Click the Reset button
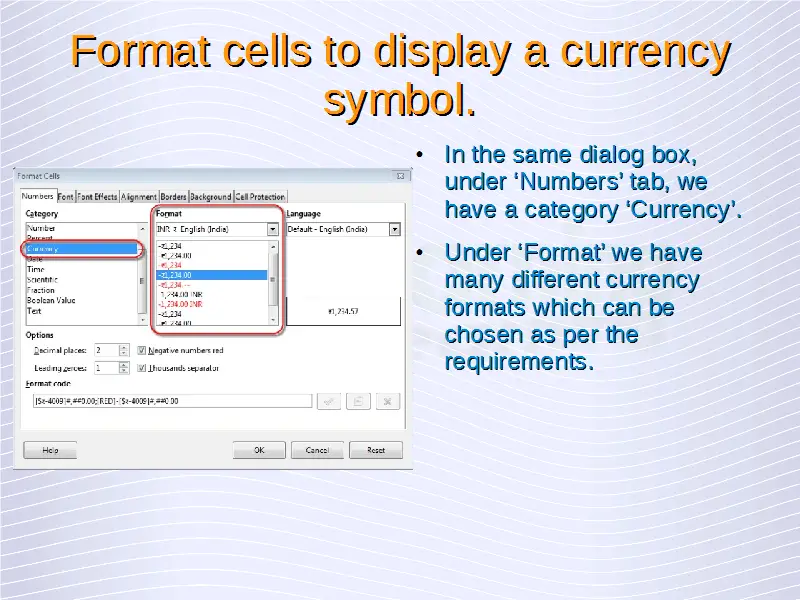The width and height of the screenshot is (800, 600). 376,450
